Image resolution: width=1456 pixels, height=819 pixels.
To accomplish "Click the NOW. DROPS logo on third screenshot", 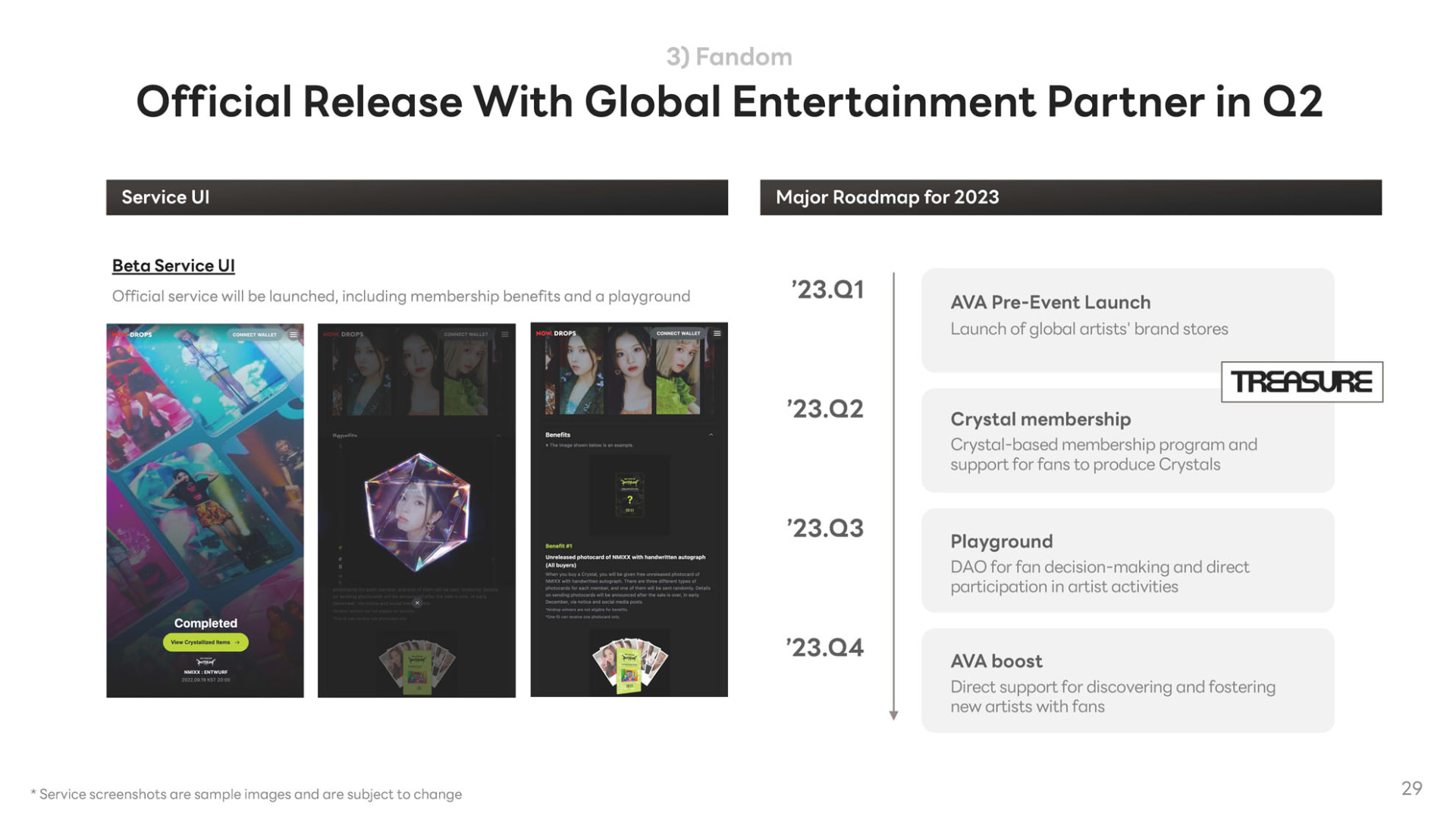I will 557,334.
